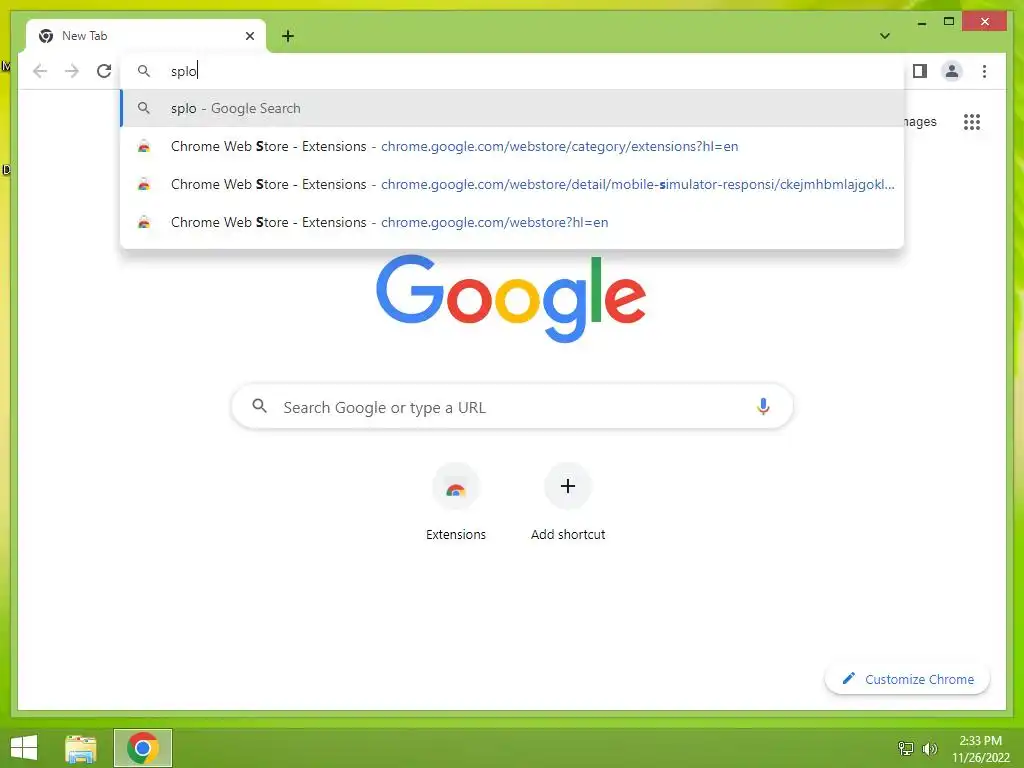Click the Google search box
The width and height of the screenshot is (1024, 768).
click(x=513, y=407)
